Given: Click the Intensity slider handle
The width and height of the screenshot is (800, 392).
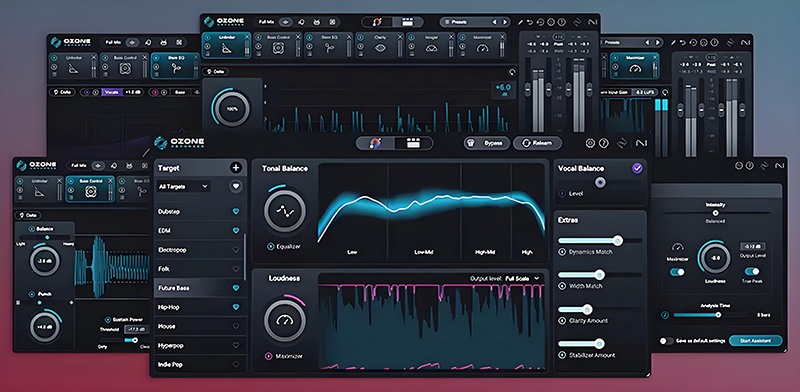Looking at the screenshot, I should click(x=715, y=213).
